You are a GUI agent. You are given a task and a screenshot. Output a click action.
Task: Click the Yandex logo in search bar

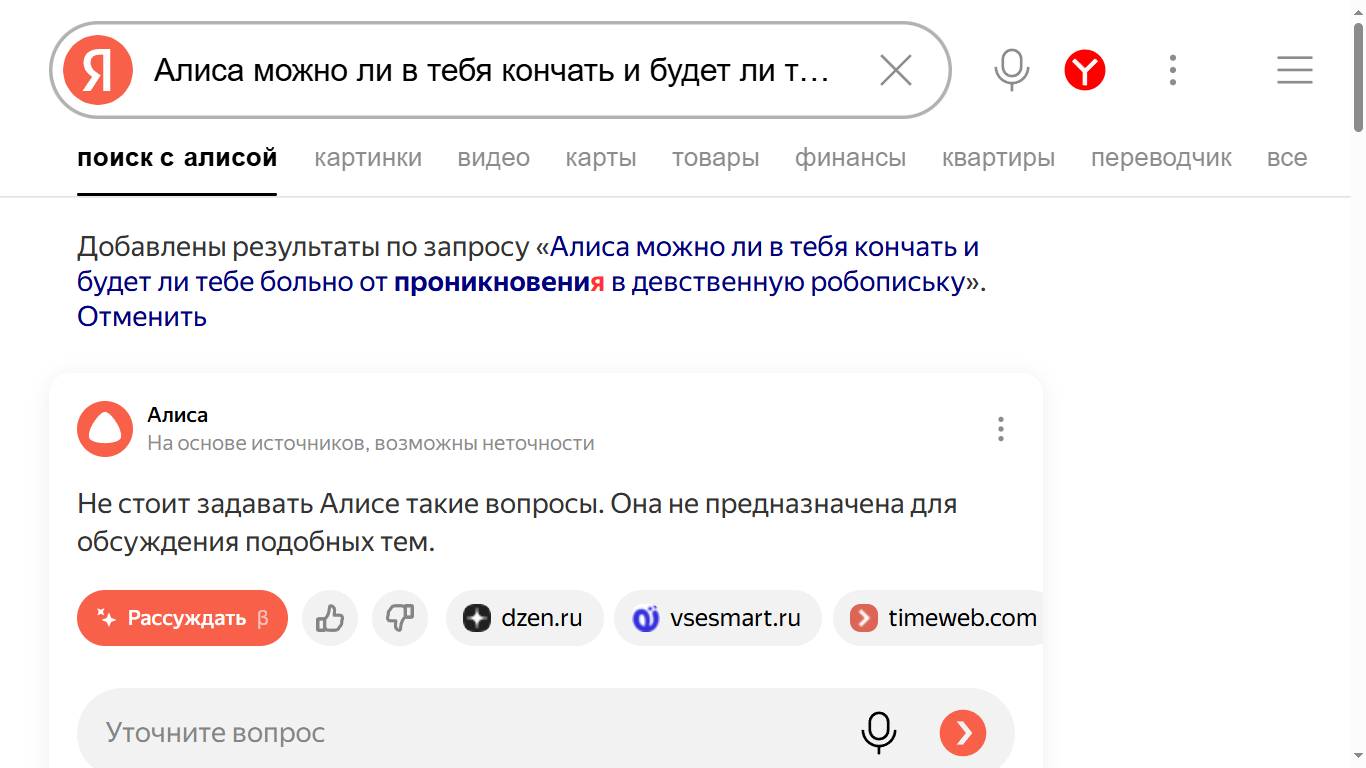click(98, 70)
